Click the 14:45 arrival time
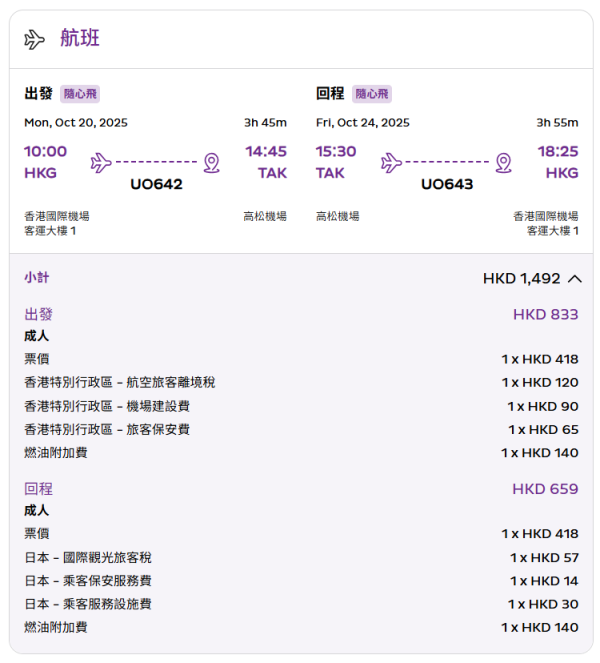600x663 pixels. [266, 151]
